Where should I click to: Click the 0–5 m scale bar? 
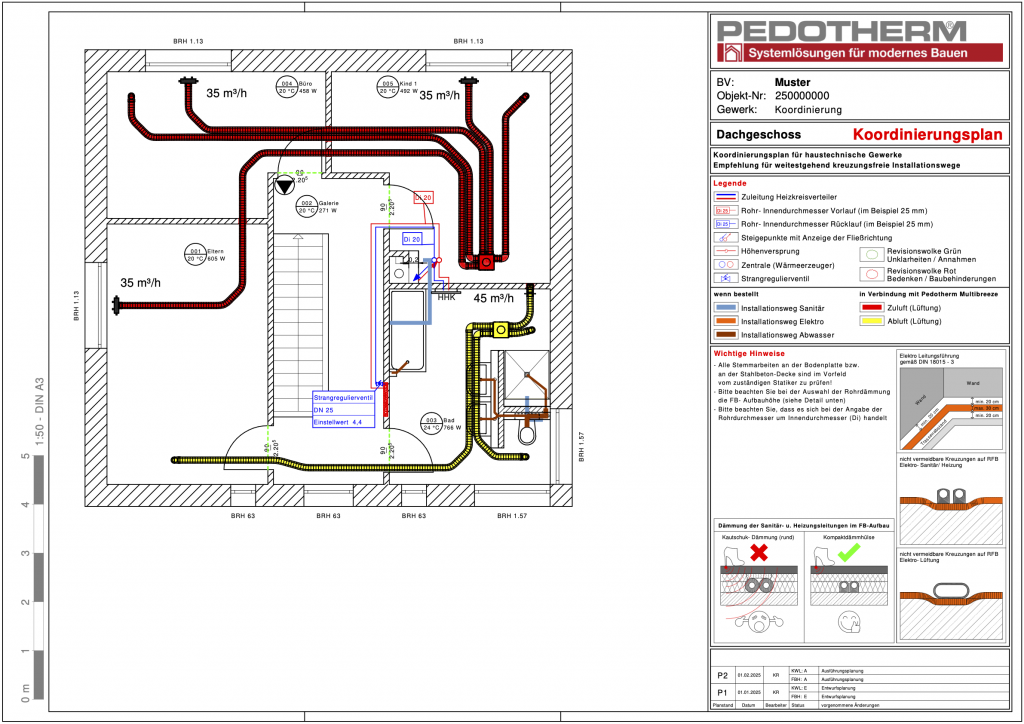click(39, 578)
